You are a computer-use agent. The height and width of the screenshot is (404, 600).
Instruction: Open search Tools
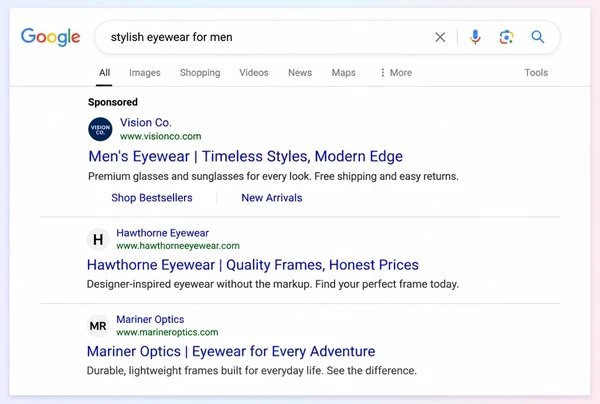pyautogui.click(x=536, y=73)
